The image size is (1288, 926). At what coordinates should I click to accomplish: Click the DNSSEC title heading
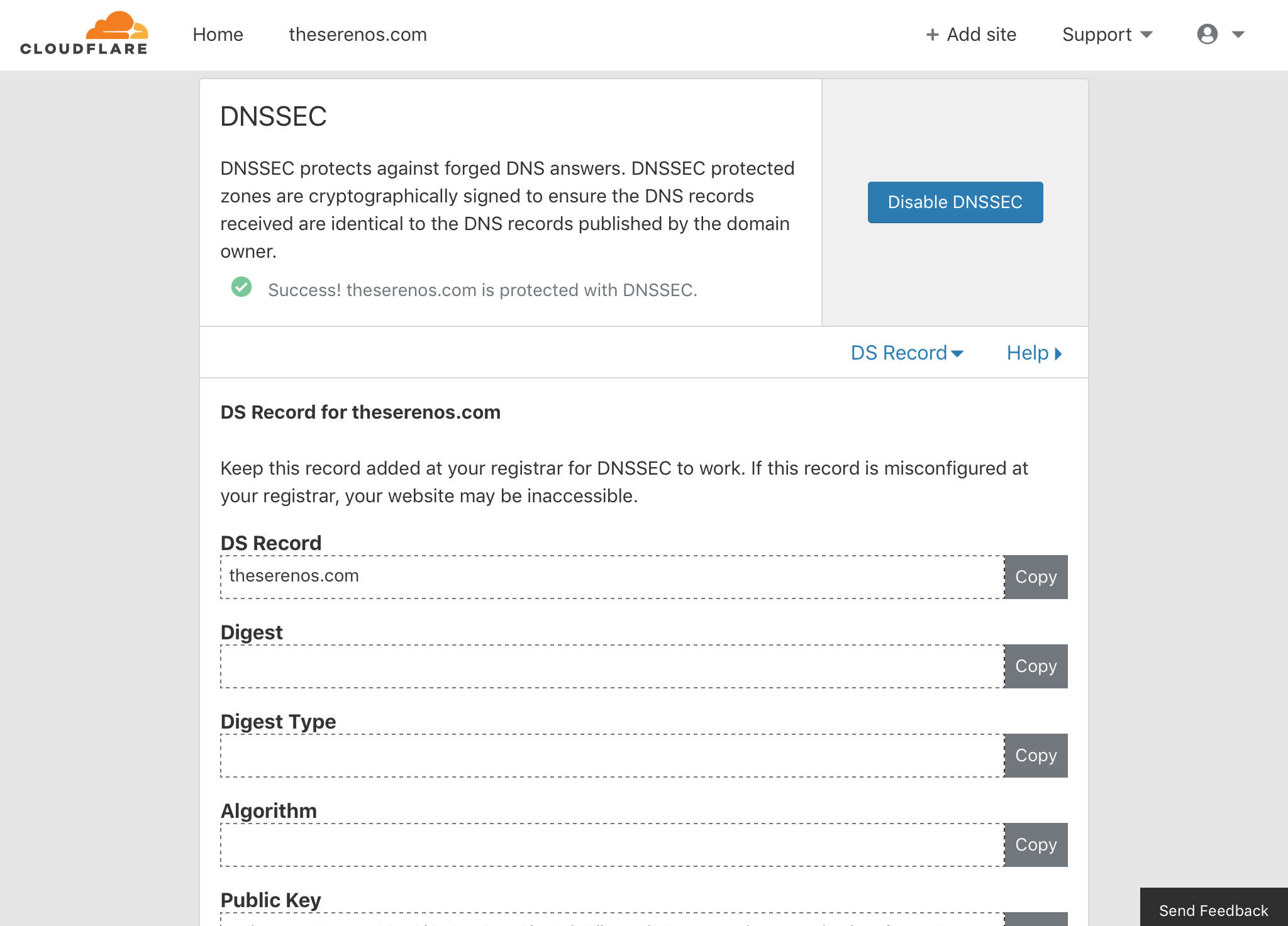pyautogui.click(x=274, y=116)
